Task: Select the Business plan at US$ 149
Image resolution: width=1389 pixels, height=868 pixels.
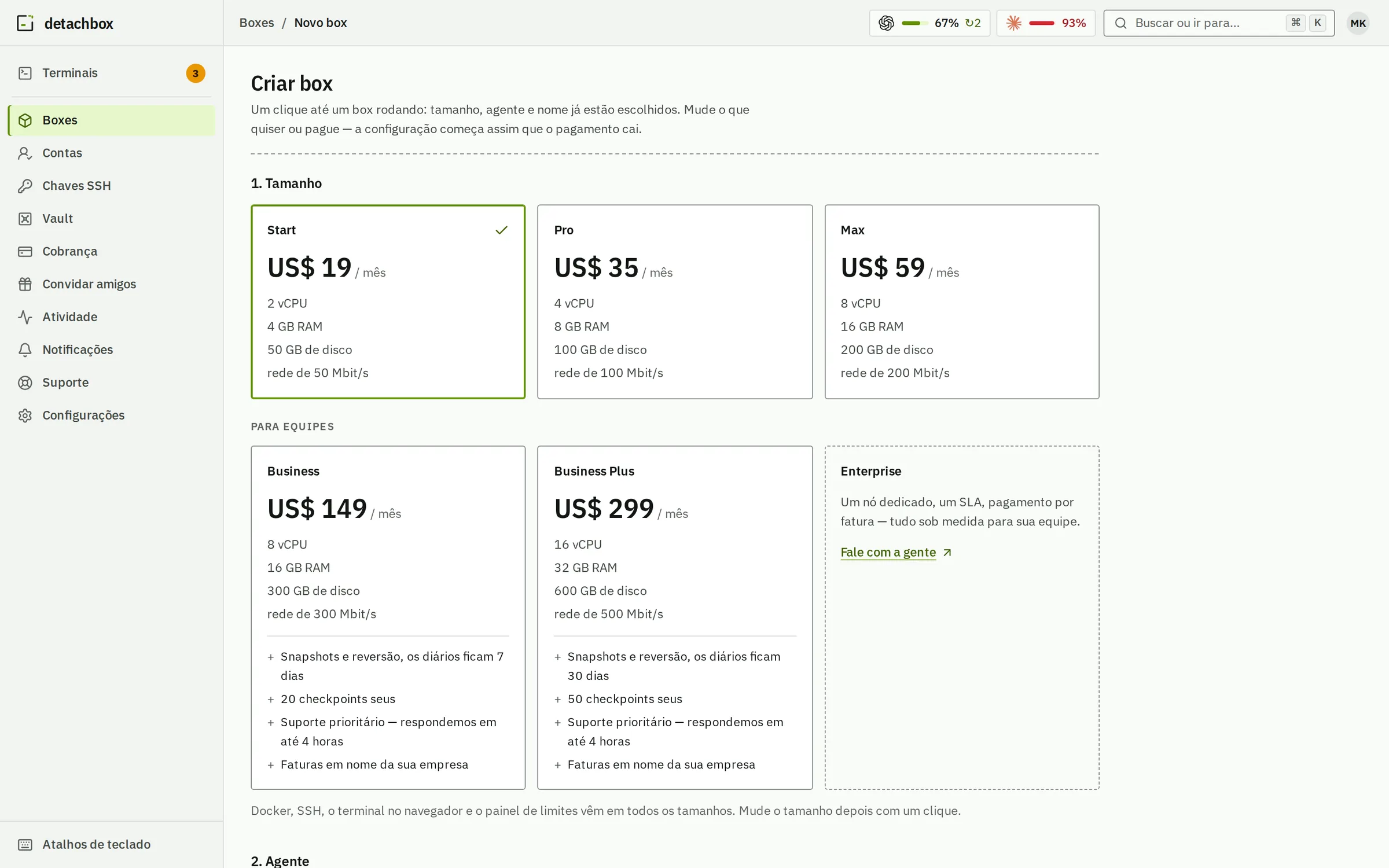Action: (388, 617)
